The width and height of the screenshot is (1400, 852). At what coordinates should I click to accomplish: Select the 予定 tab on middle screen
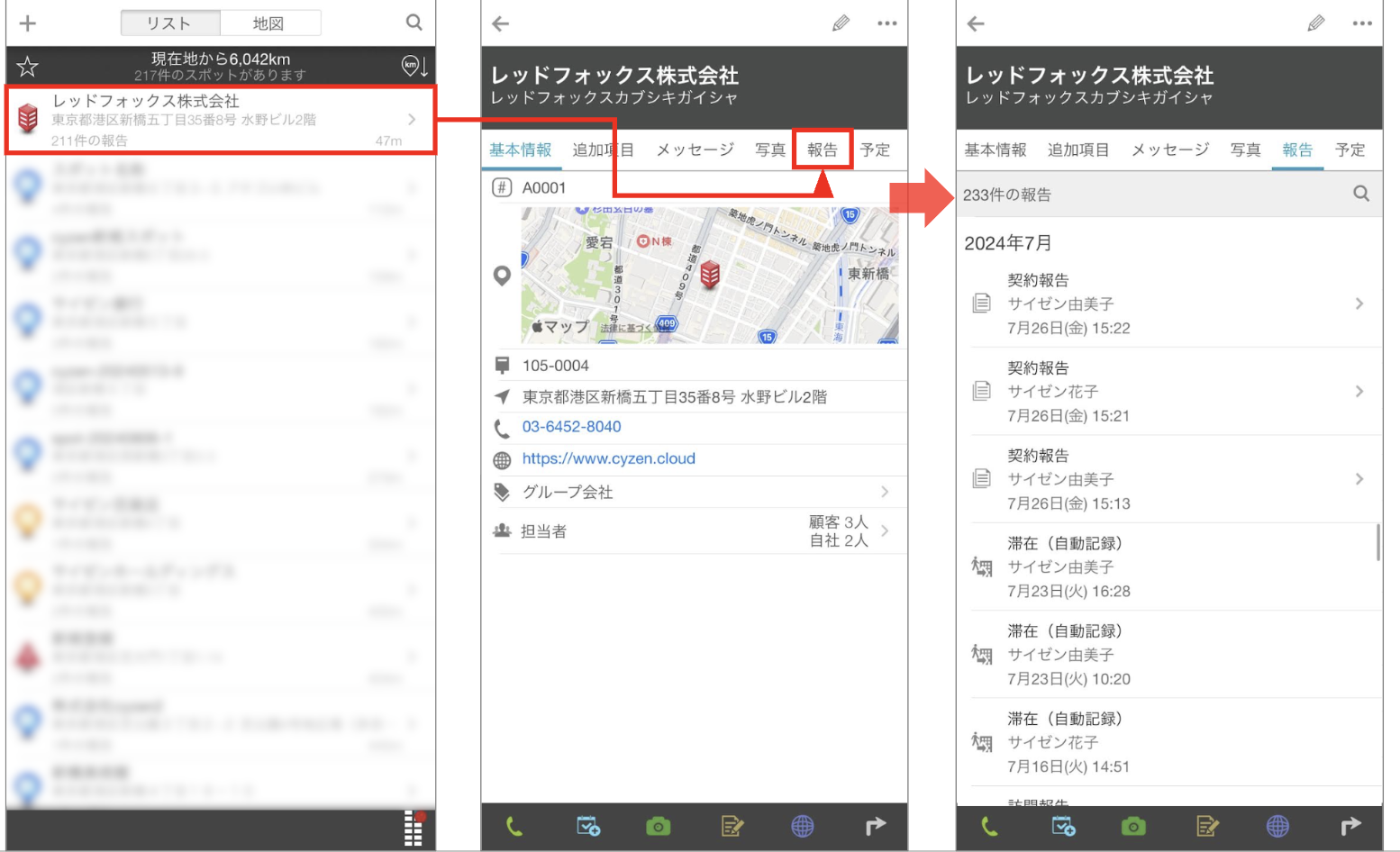click(x=875, y=150)
